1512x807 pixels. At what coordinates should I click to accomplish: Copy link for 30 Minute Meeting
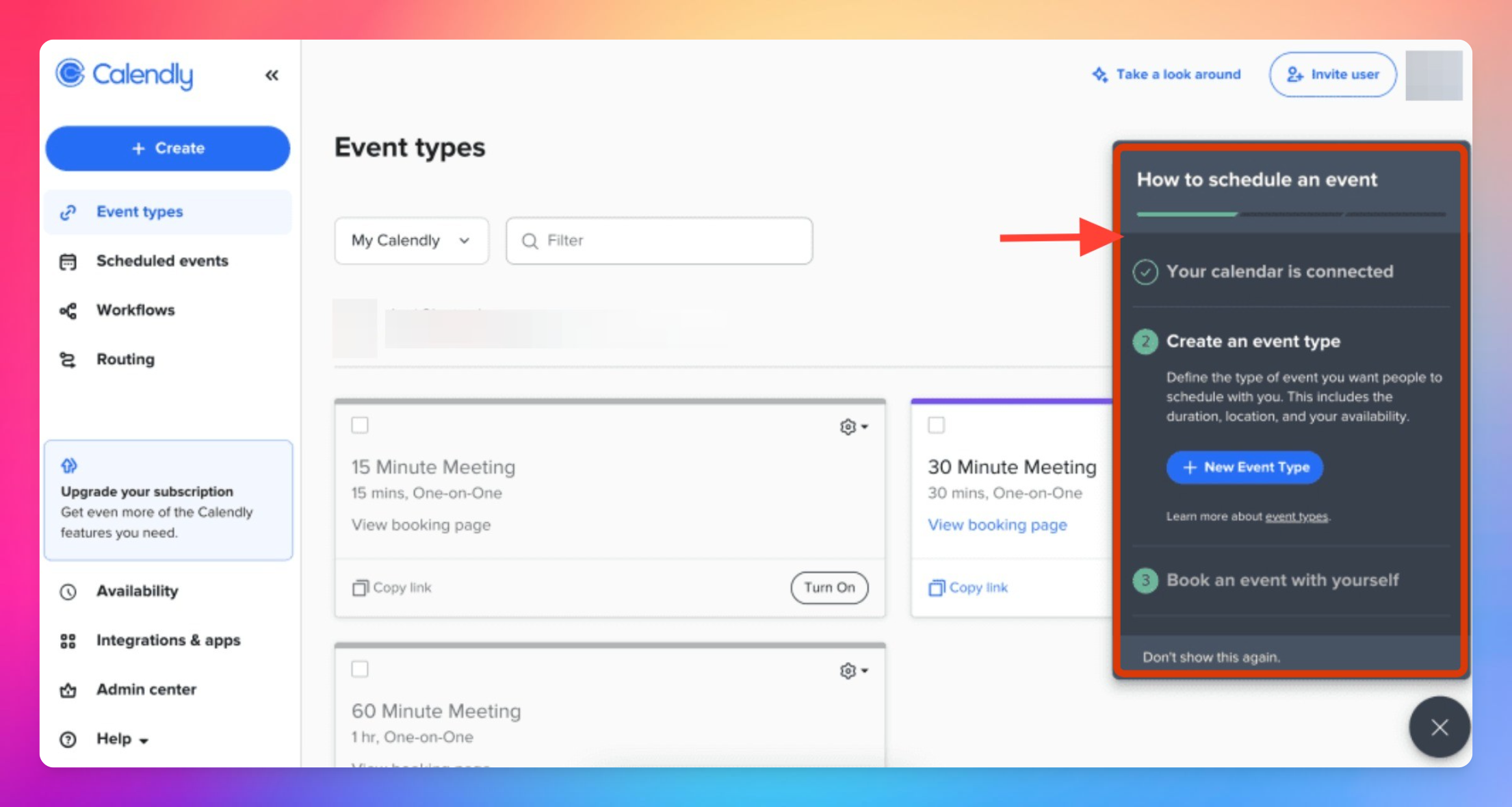pyautogui.click(x=967, y=587)
